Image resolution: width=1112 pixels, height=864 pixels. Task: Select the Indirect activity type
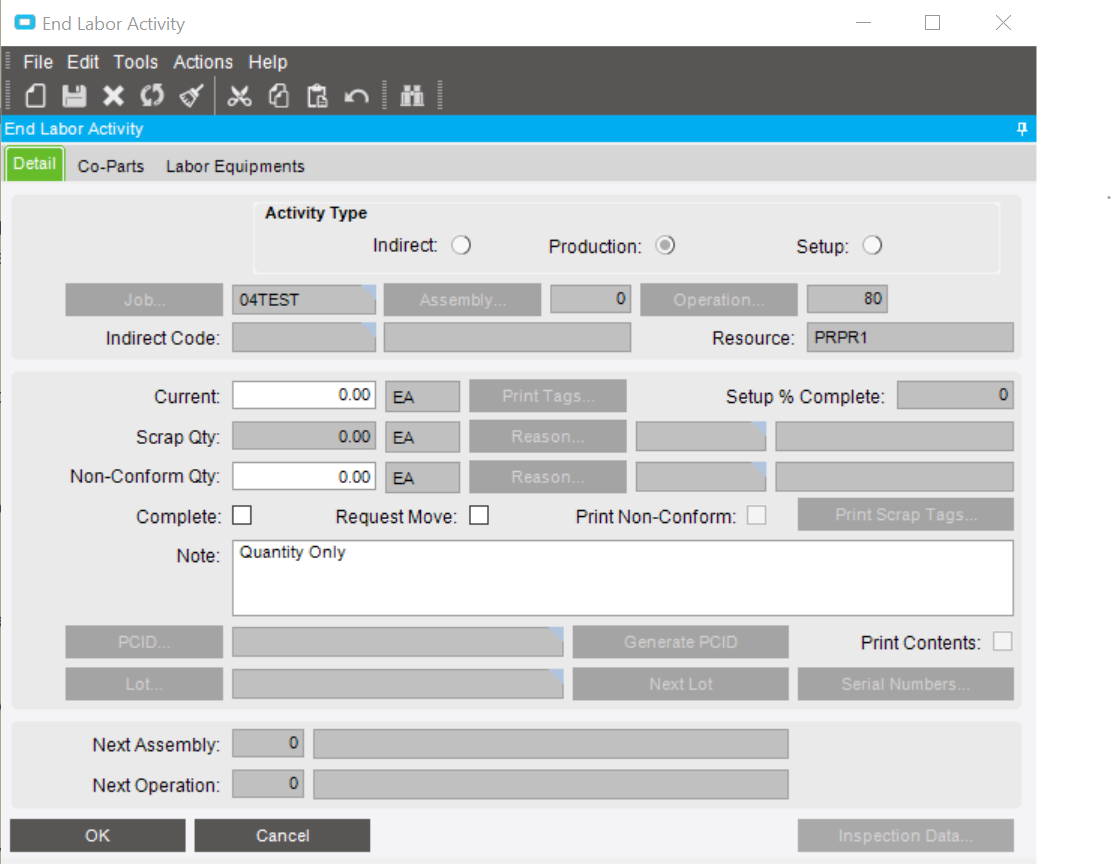coord(461,246)
